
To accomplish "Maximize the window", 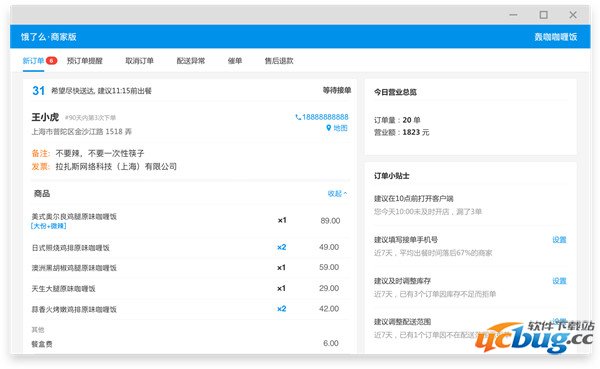I will click(543, 15).
